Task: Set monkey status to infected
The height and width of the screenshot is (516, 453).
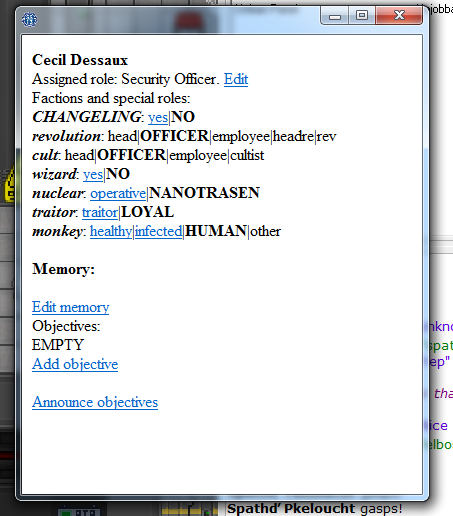Action: pos(159,231)
